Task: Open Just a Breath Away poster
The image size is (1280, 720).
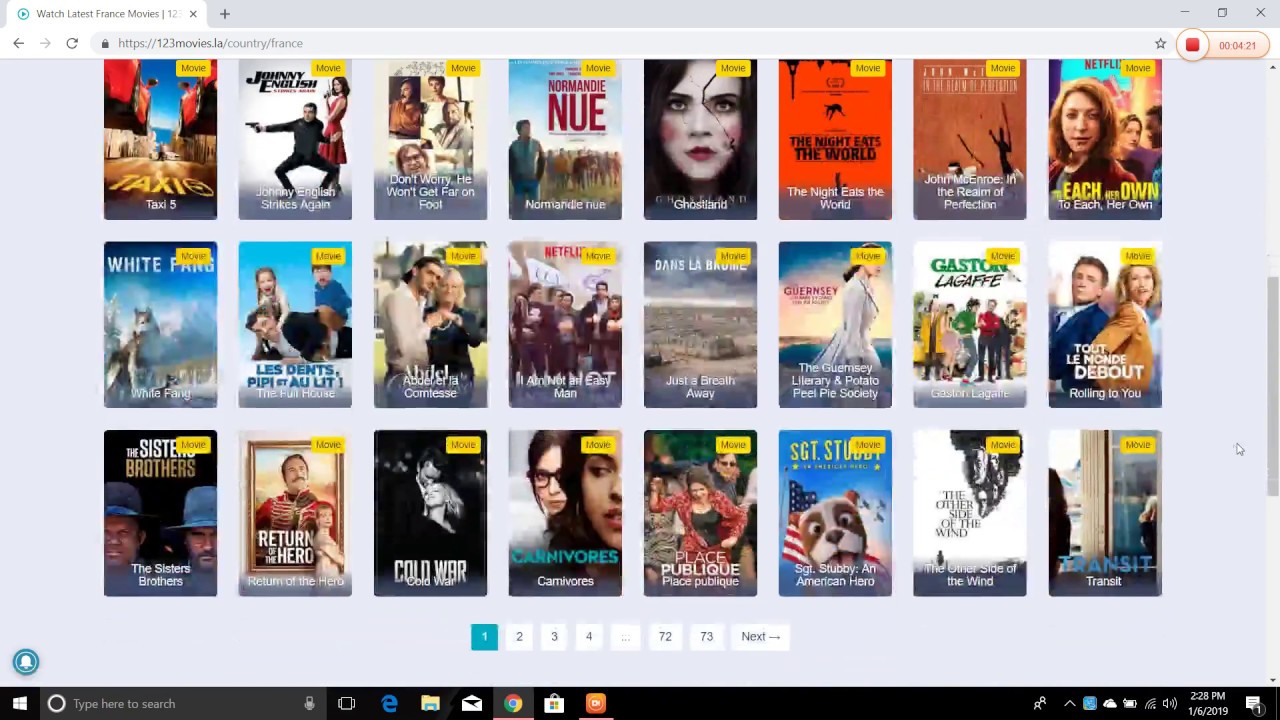Action: (700, 325)
